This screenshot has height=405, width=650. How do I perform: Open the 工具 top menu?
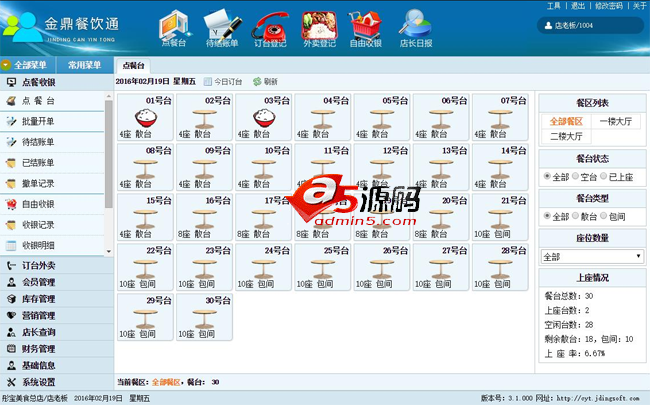pyautogui.click(x=553, y=6)
